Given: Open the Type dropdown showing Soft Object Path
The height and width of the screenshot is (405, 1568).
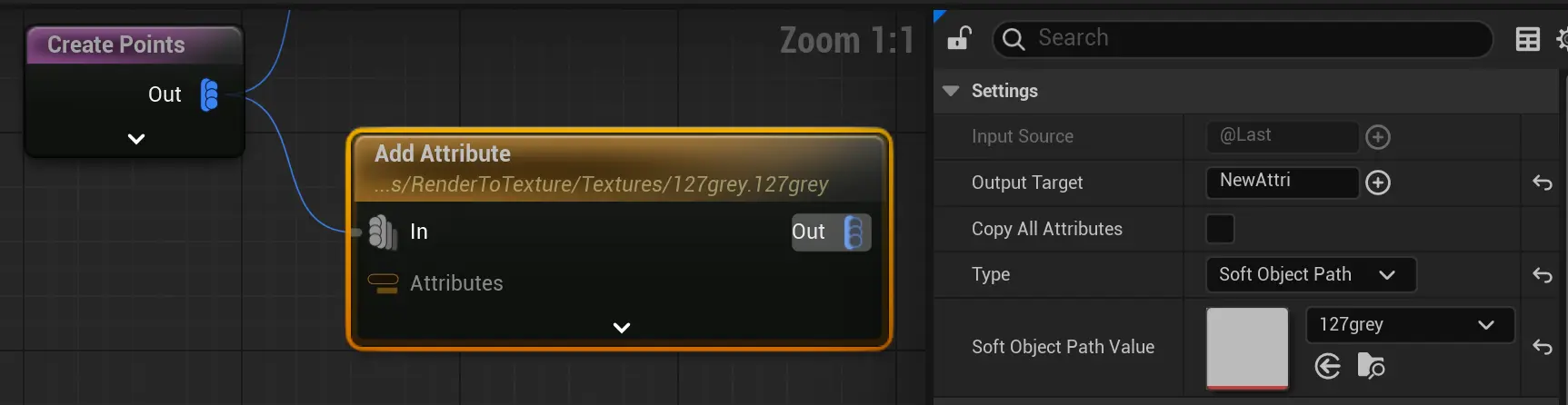Looking at the screenshot, I should (x=1310, y=274).
